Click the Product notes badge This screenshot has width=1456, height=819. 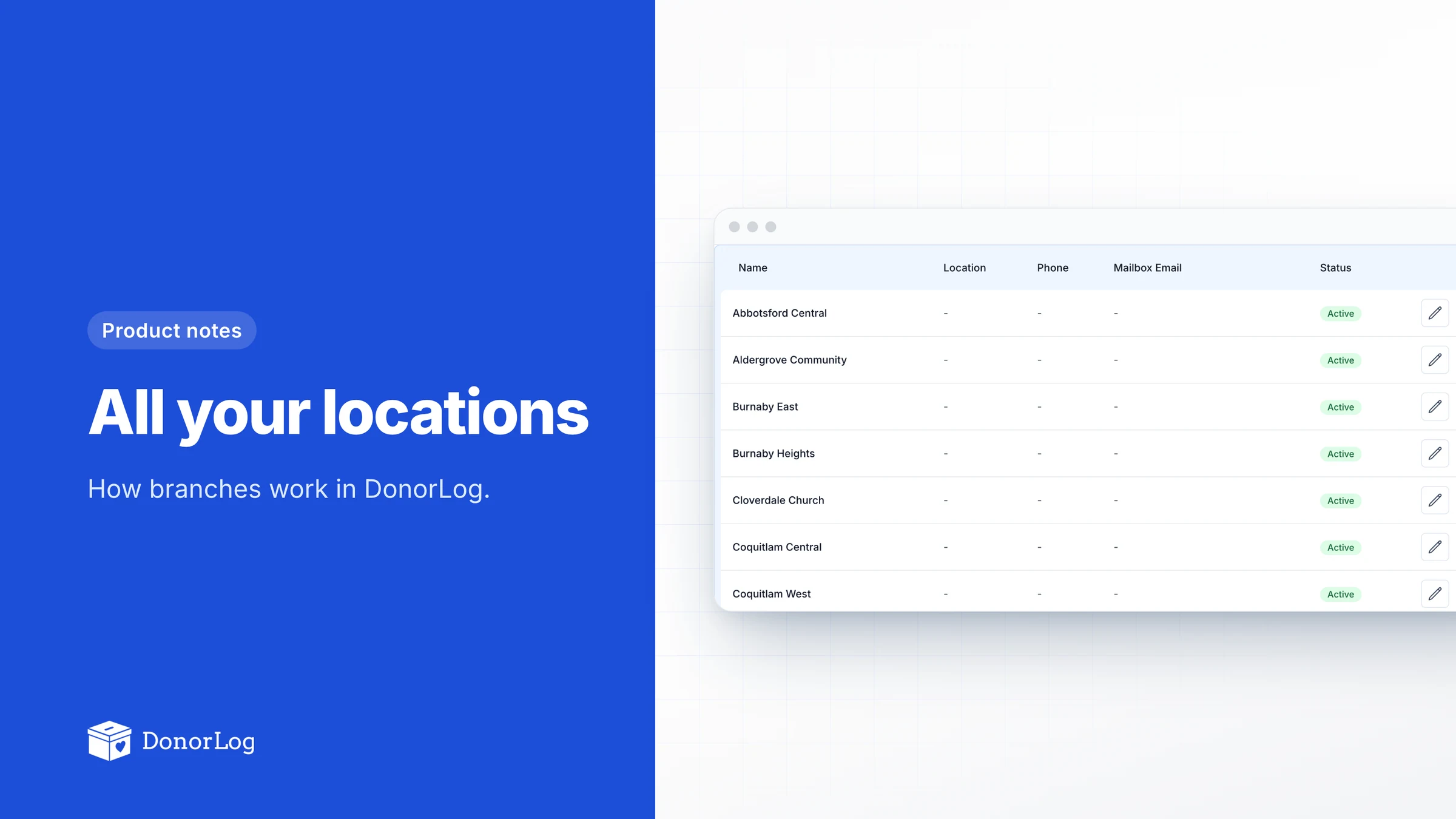[172, 330]
